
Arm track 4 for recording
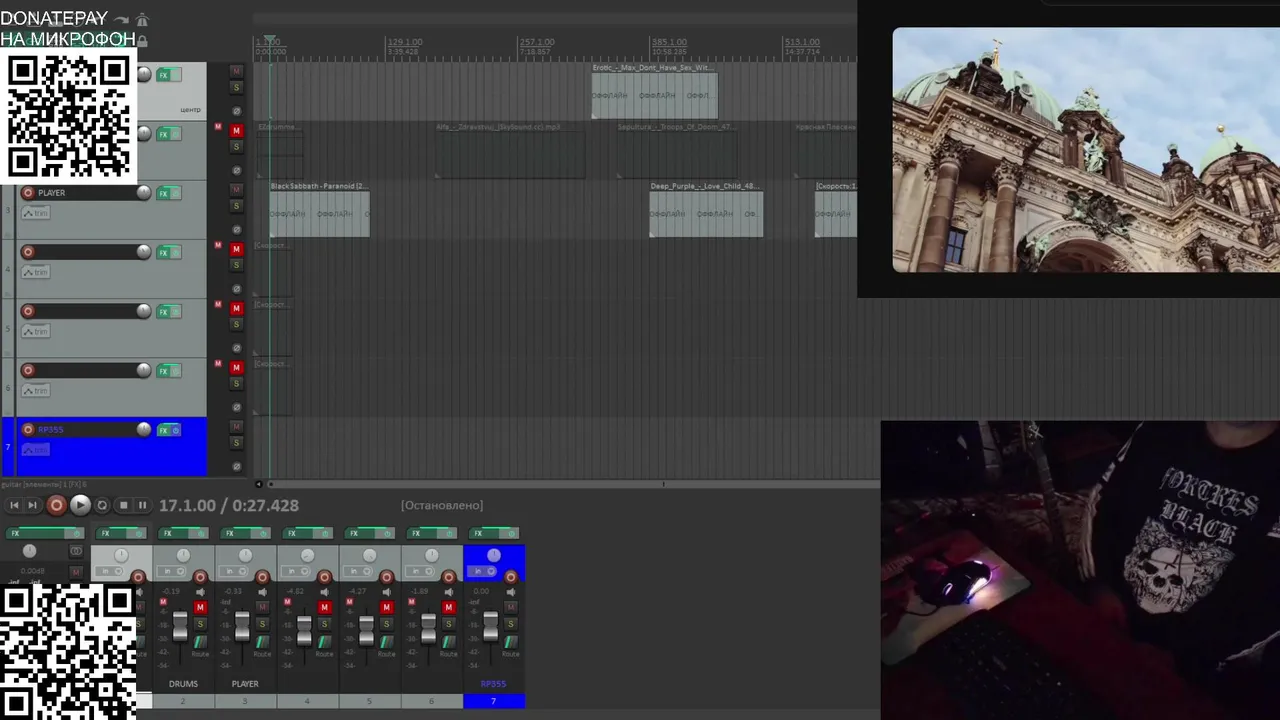tap(28, 252)
